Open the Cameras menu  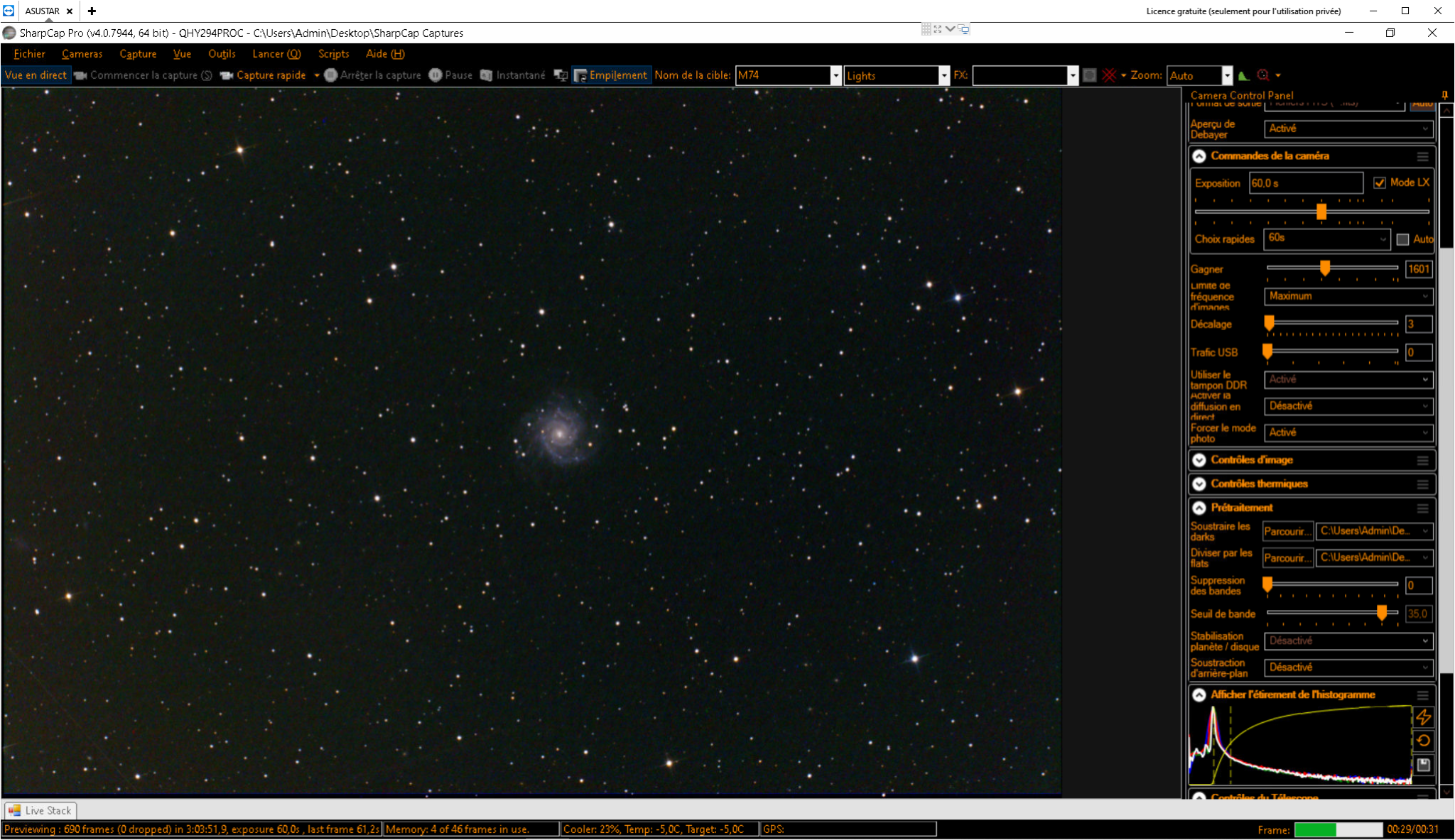point(82,54)
